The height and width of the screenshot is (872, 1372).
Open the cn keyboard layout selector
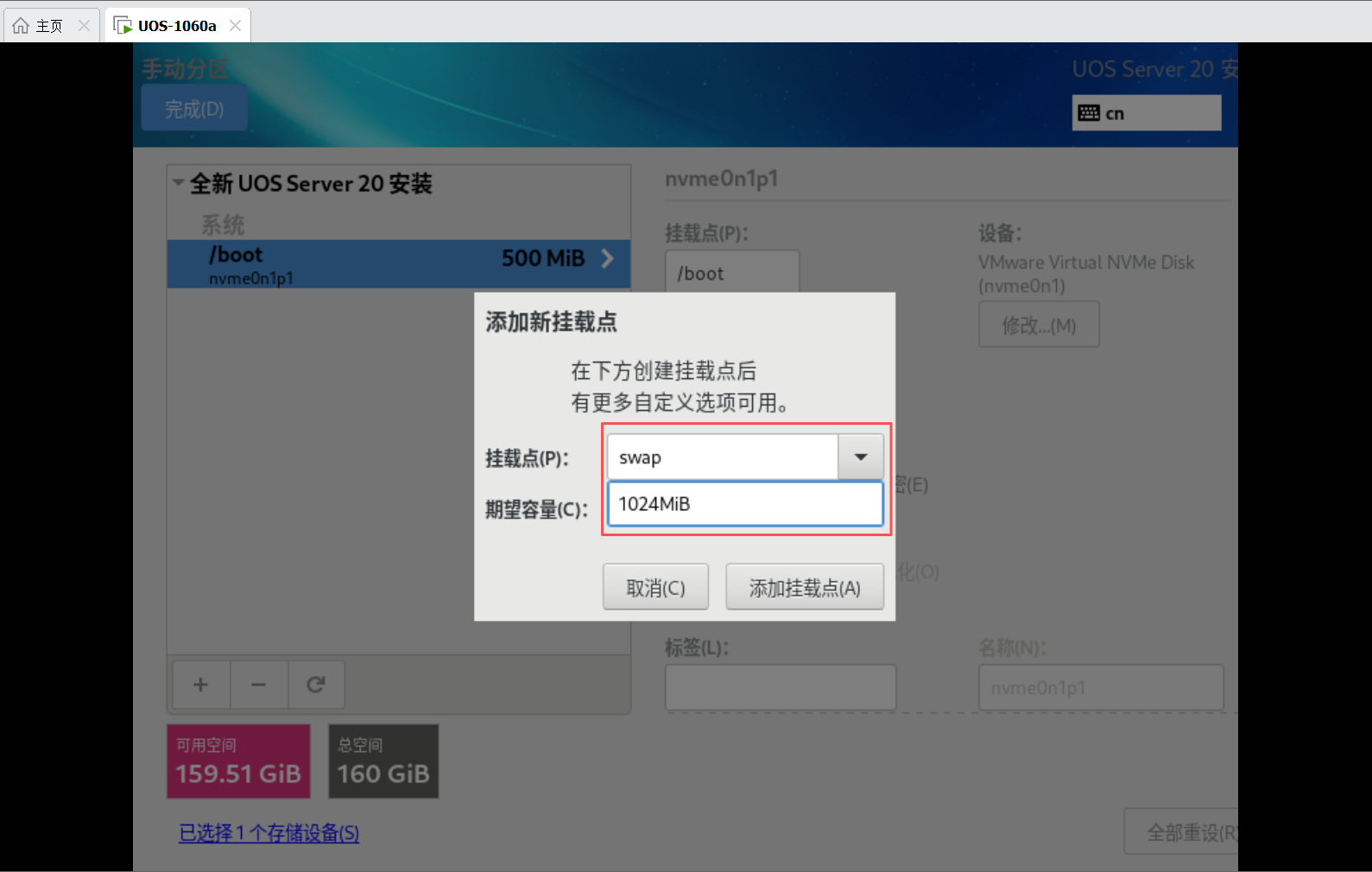click(x=1147, y=113)
